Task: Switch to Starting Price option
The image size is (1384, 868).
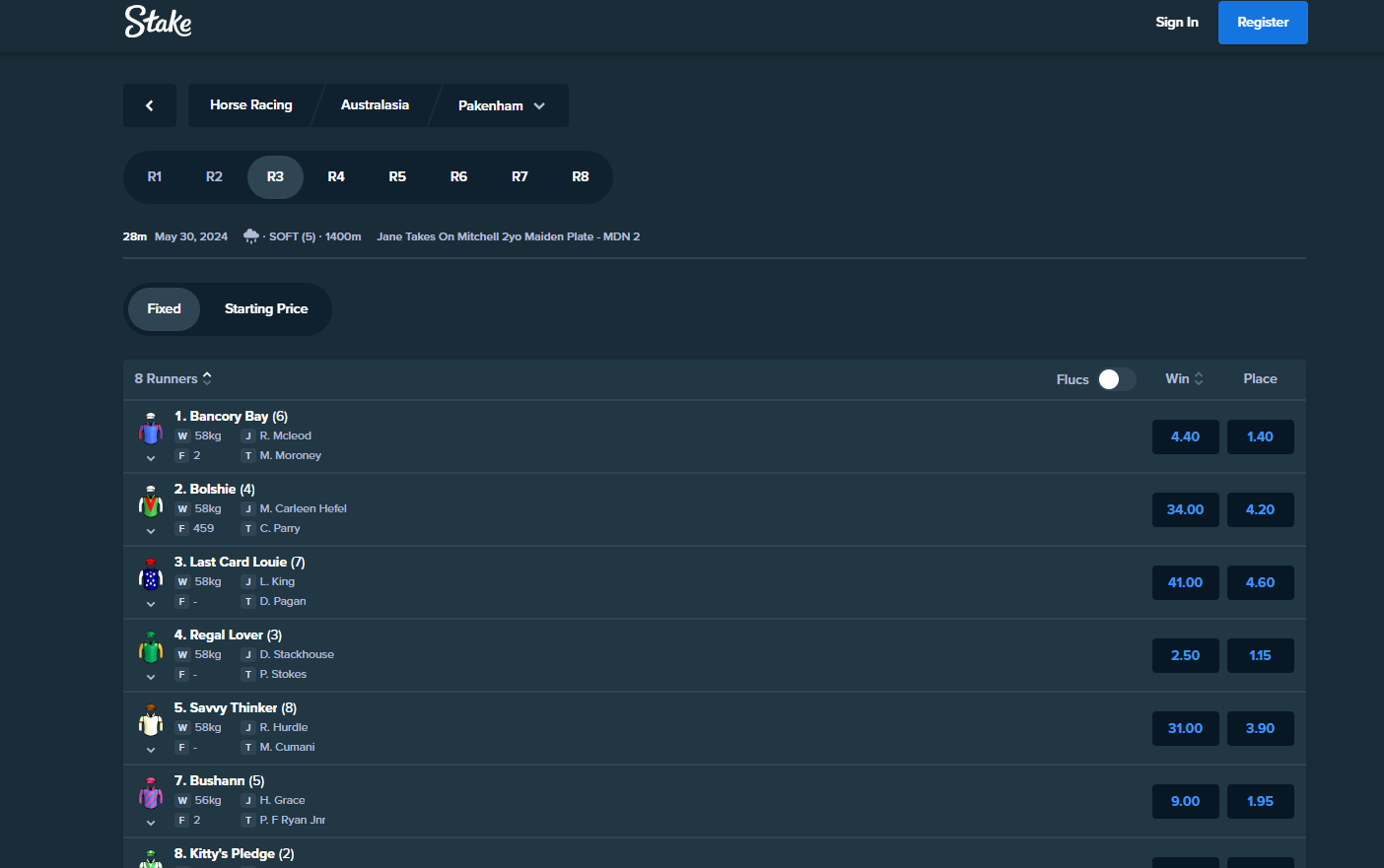Action: (x=266, y=309)
